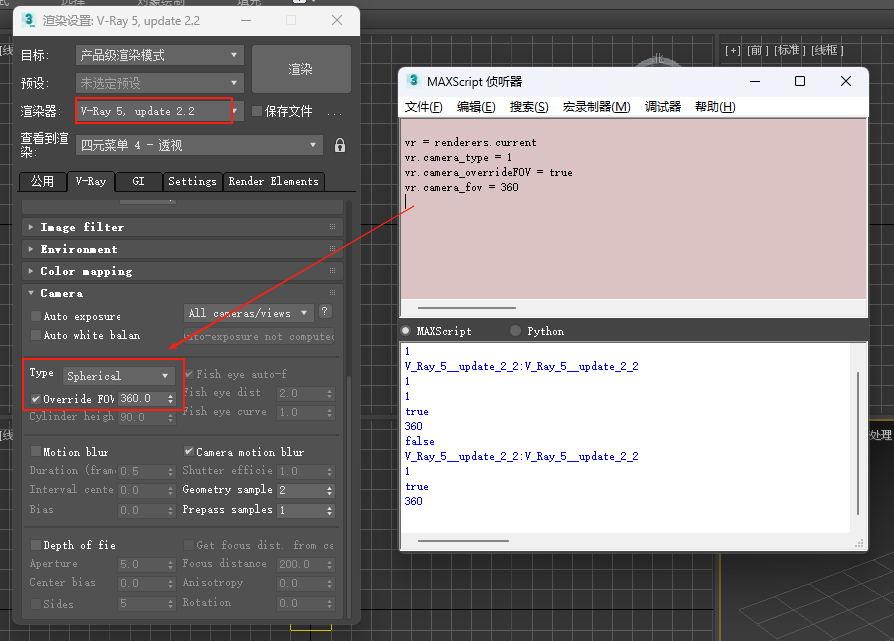Enable the Depth of field checkbox
Screen dimensions: 894x641
tap(36, 545)
